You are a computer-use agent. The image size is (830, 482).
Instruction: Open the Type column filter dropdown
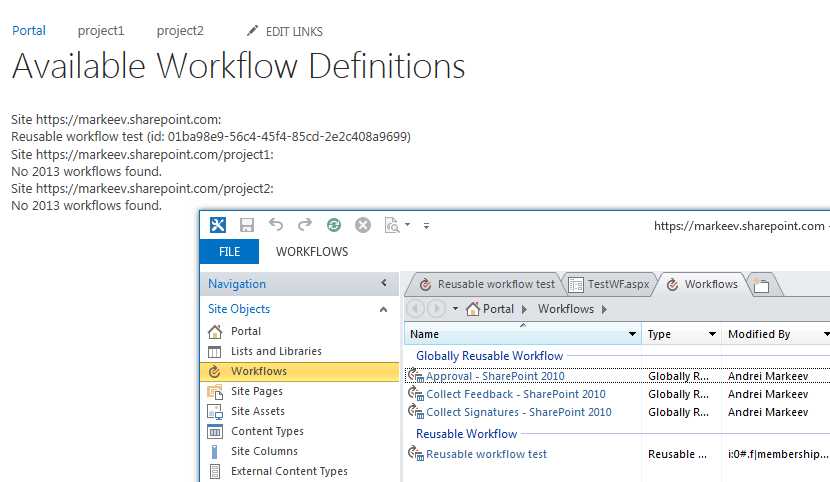(712, 334)
